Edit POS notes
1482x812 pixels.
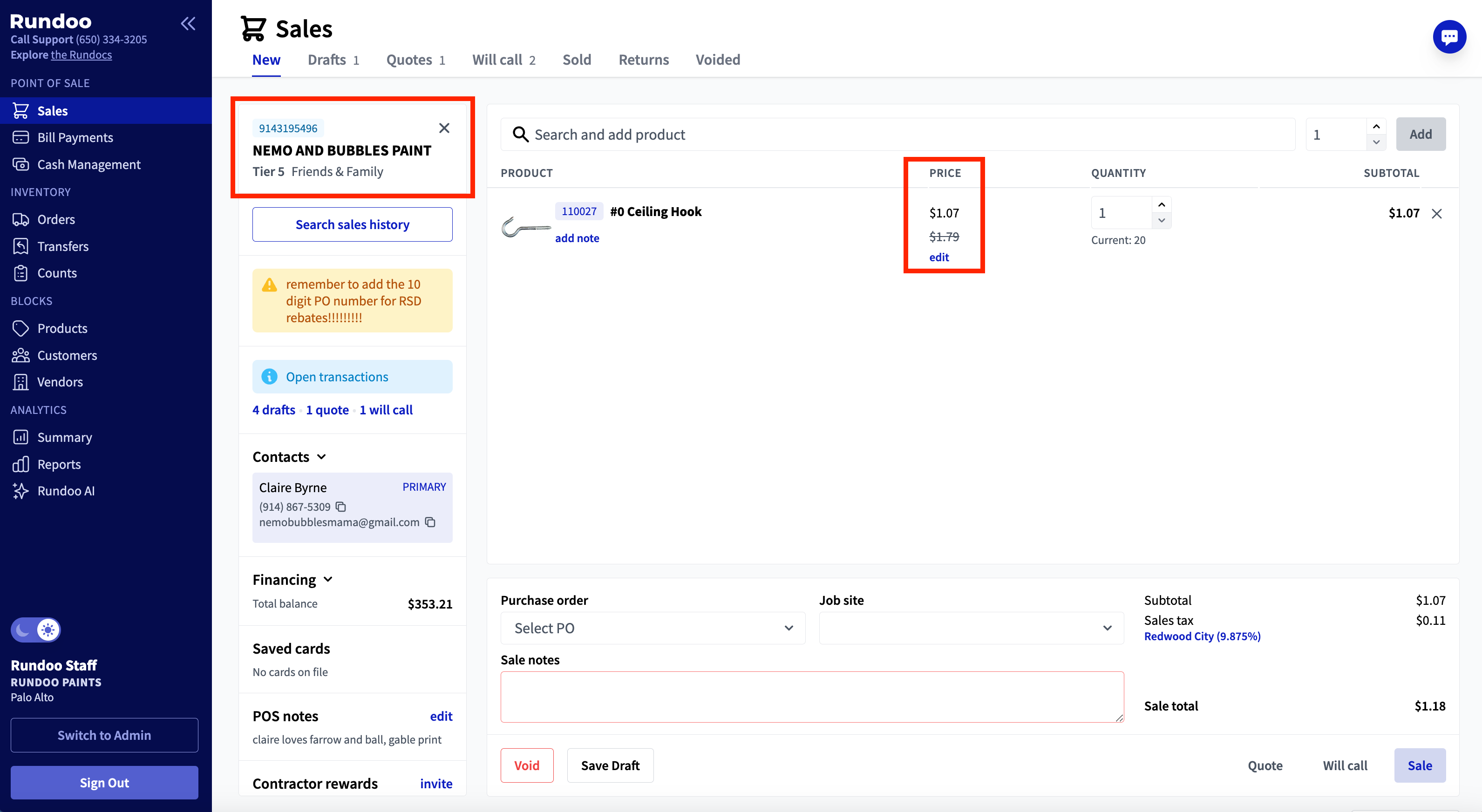pos(441,716)
